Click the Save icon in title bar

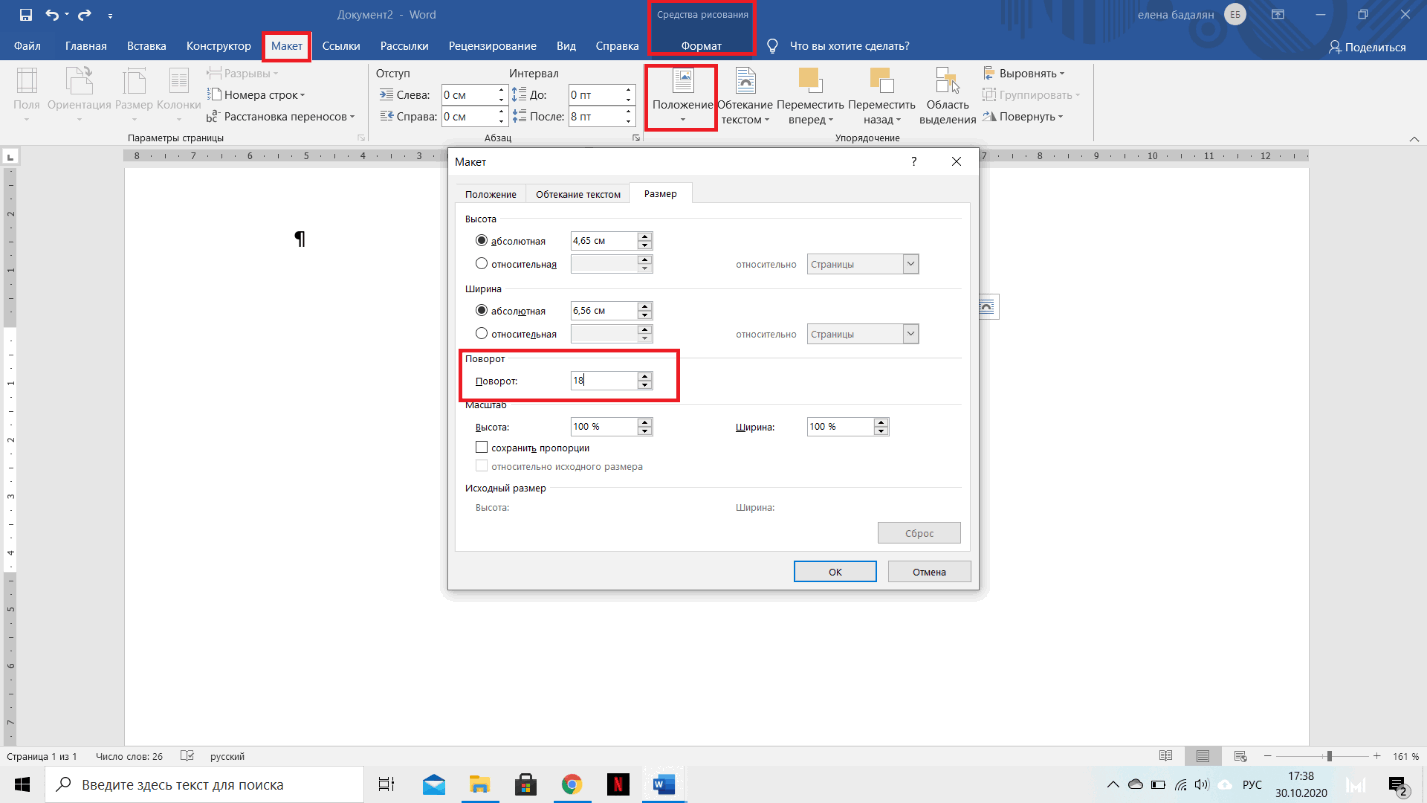(x=26, y=15)
